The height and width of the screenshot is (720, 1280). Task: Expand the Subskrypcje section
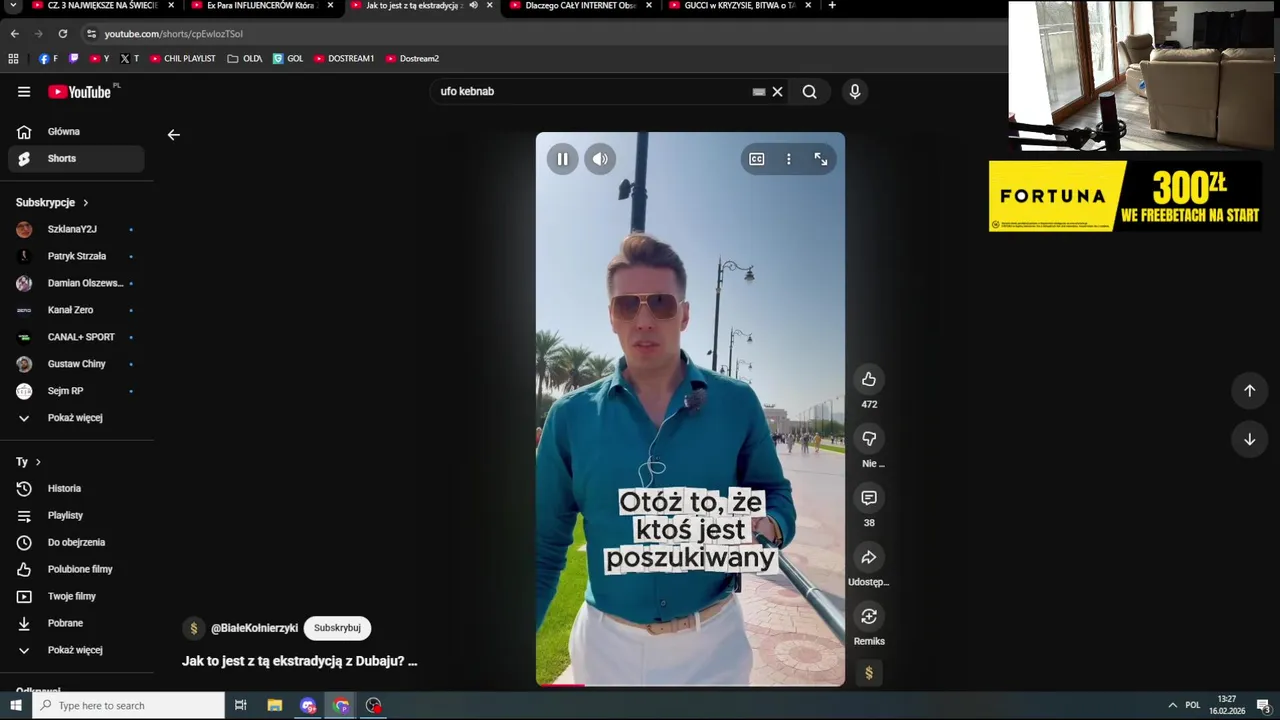[53, 203]
